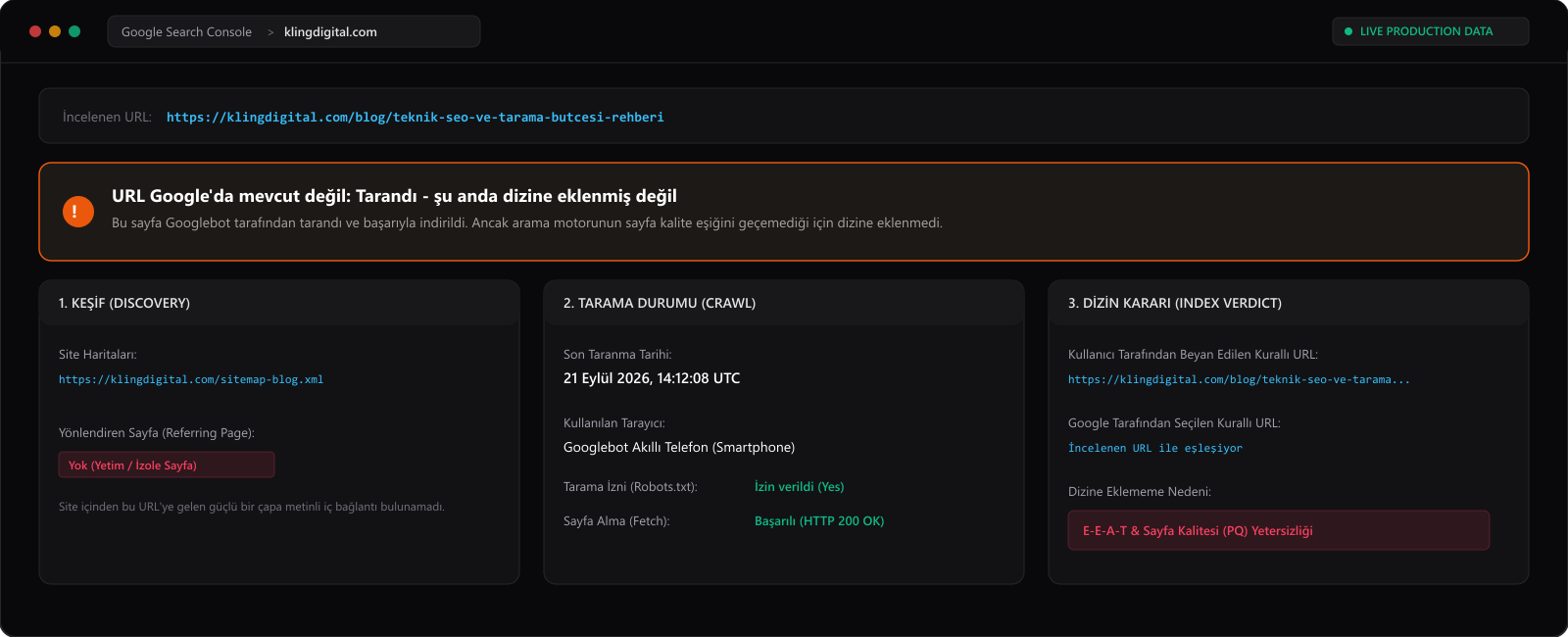Open Google Search Console breadcrumb
Image resolution: width=1568 pixels, height=637 pixels.
tap(186, 31)
